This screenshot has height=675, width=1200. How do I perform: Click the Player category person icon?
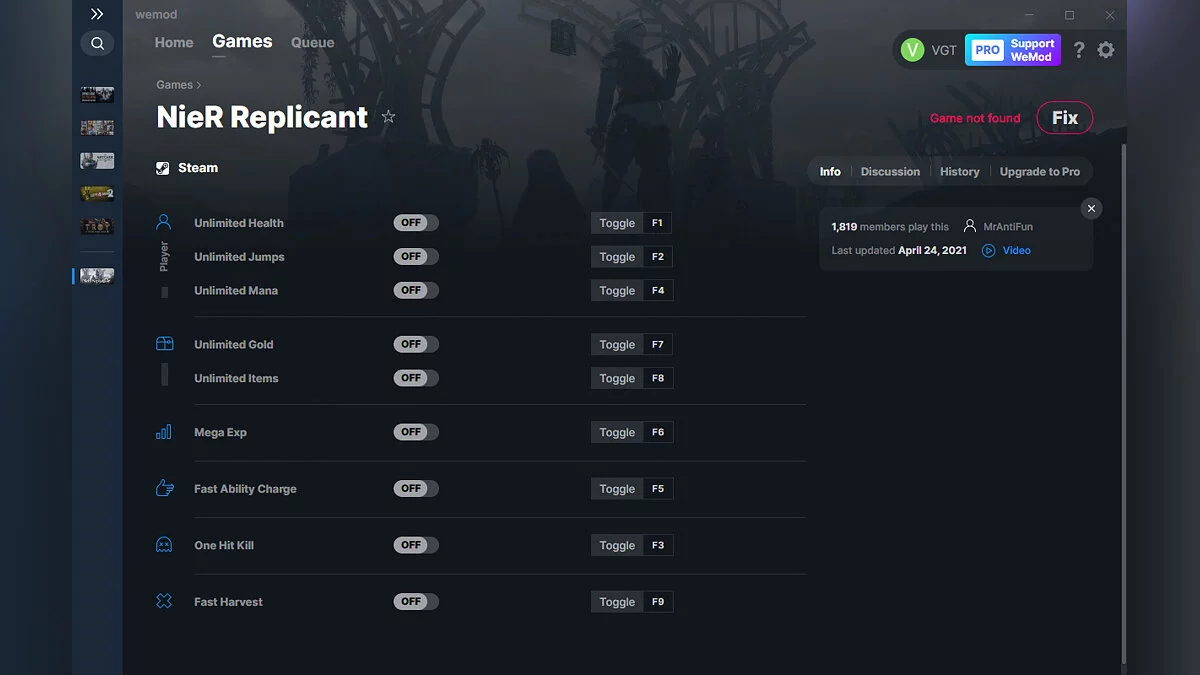pos(164,222)
